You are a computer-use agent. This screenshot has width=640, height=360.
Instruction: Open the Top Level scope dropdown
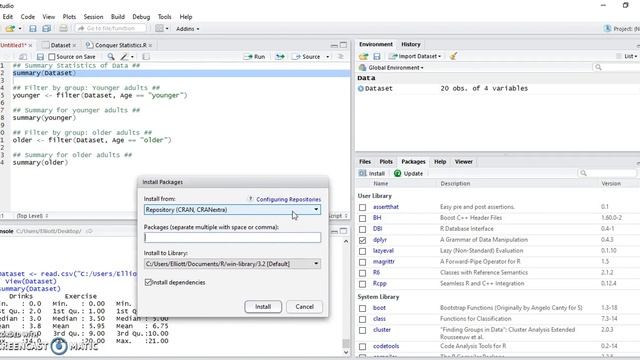(x=32, y=216)
